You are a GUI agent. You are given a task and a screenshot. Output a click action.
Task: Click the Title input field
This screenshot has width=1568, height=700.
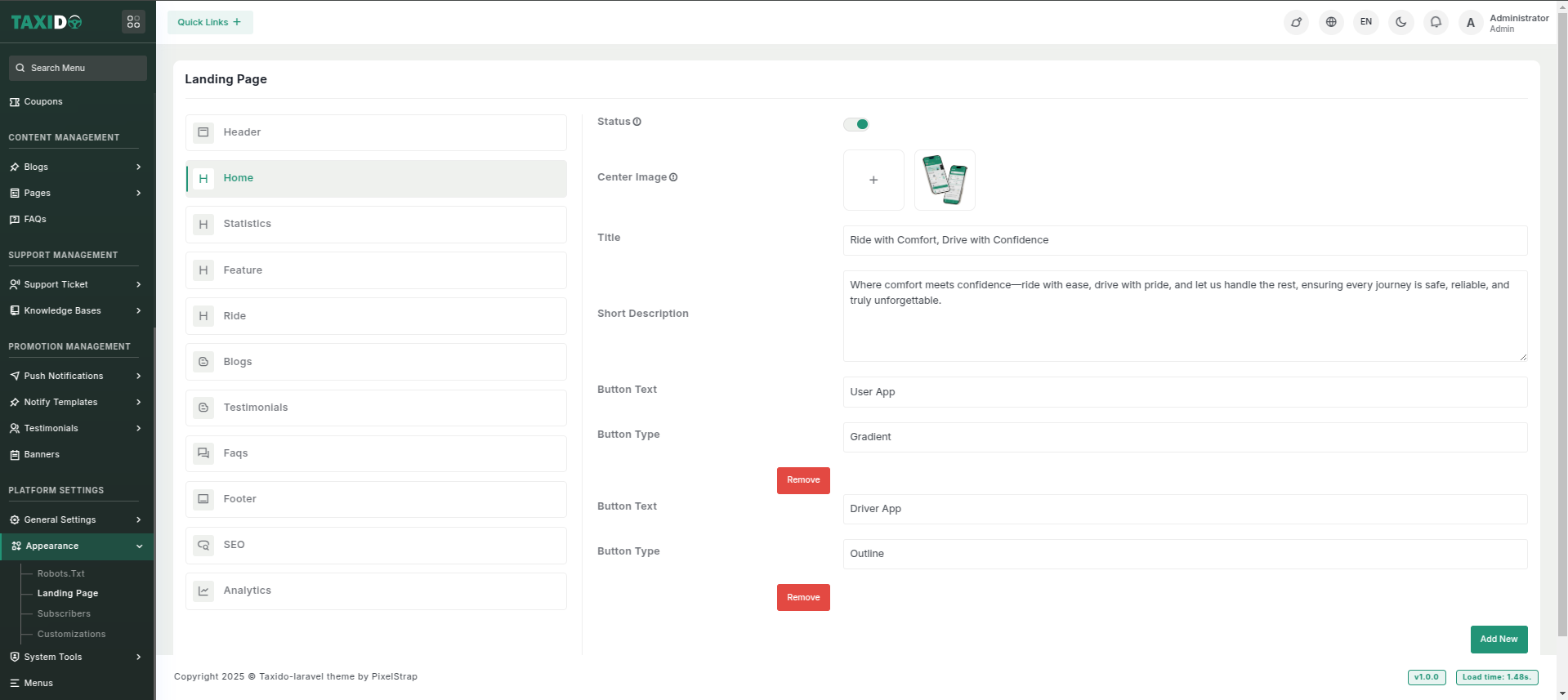1184,240
